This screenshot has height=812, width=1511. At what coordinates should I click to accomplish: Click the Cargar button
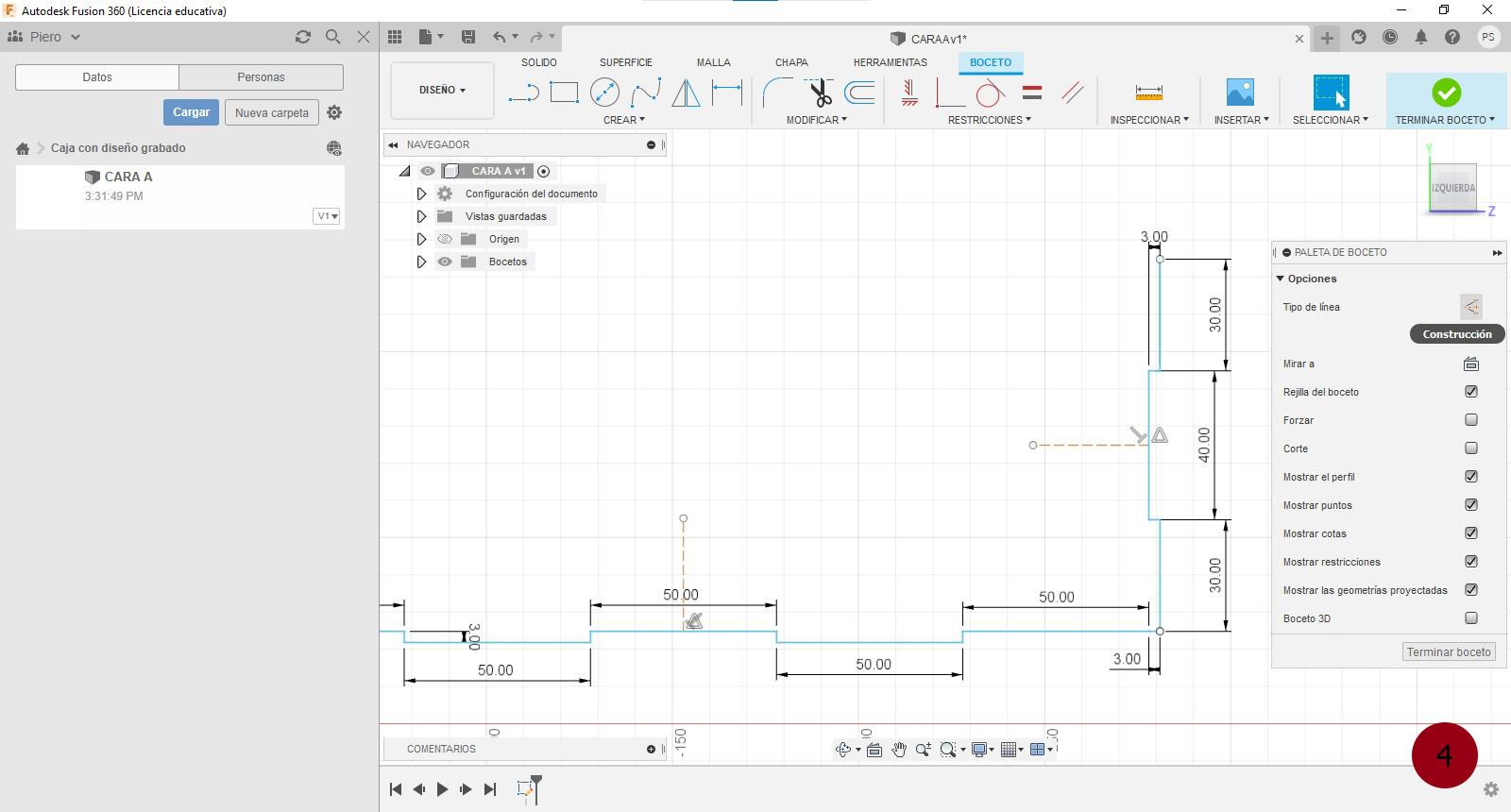click(191, 112)
